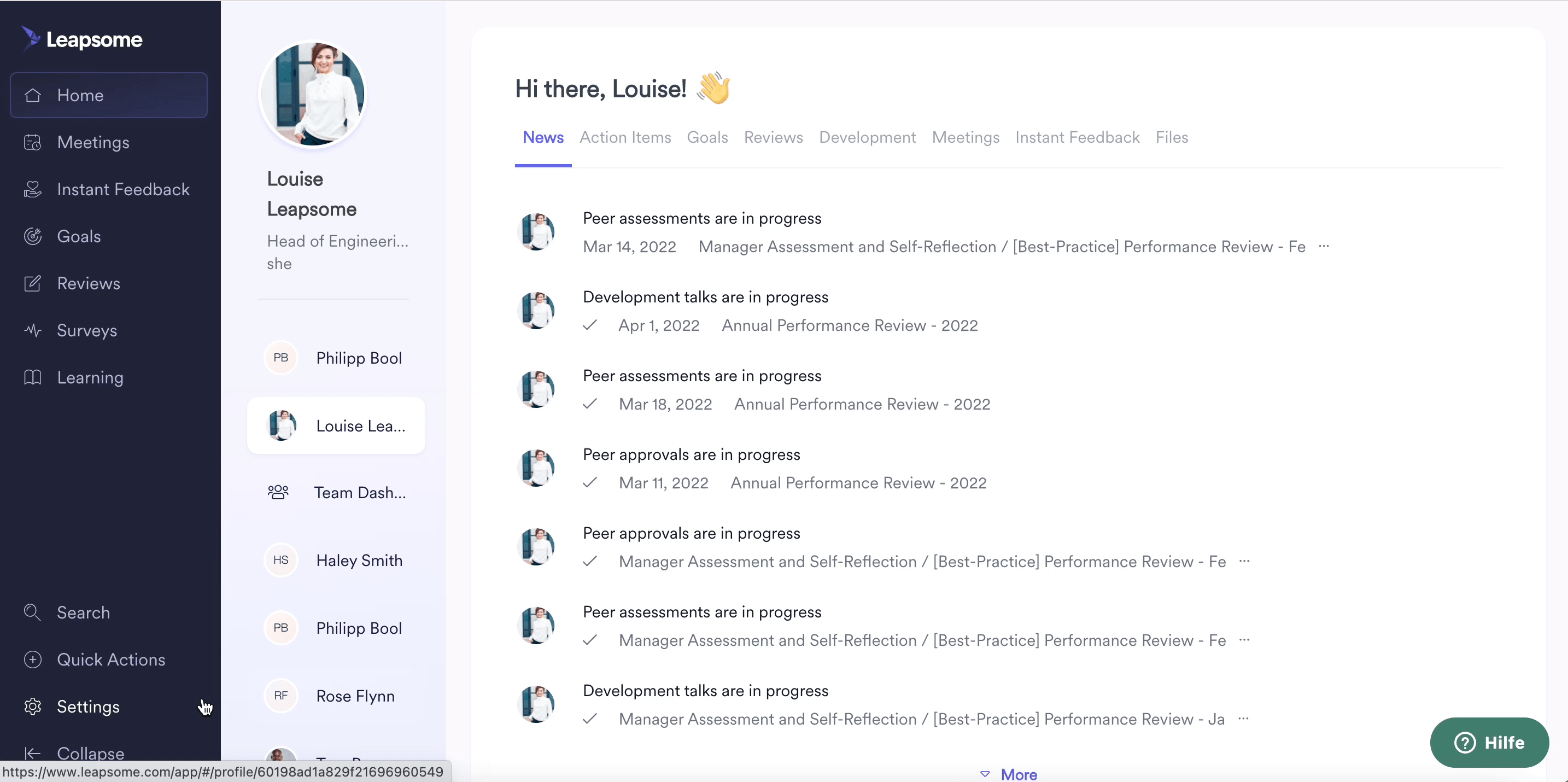This screenshot has height=782, width=1568.
Task: Click the help question mark icon
Action: 1465,743
